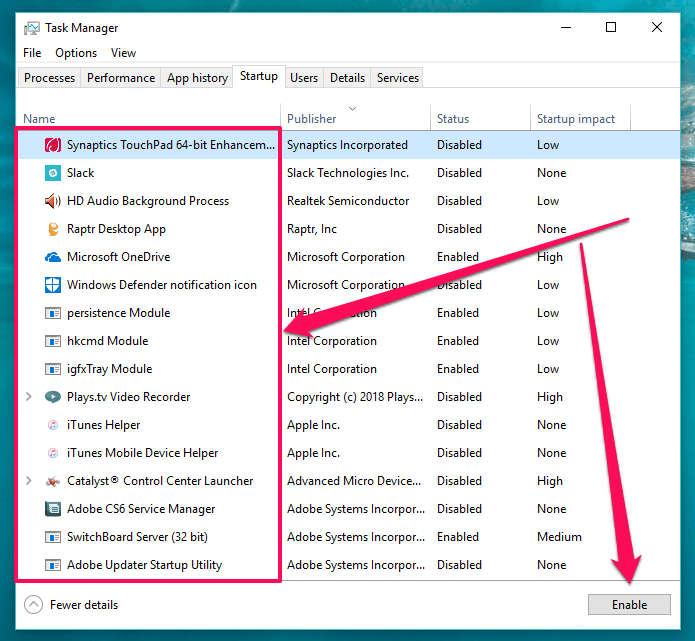The image size is (695, 641).
Task: Click Advanced Micro Device publisher cell
Action: pos(354,481)
